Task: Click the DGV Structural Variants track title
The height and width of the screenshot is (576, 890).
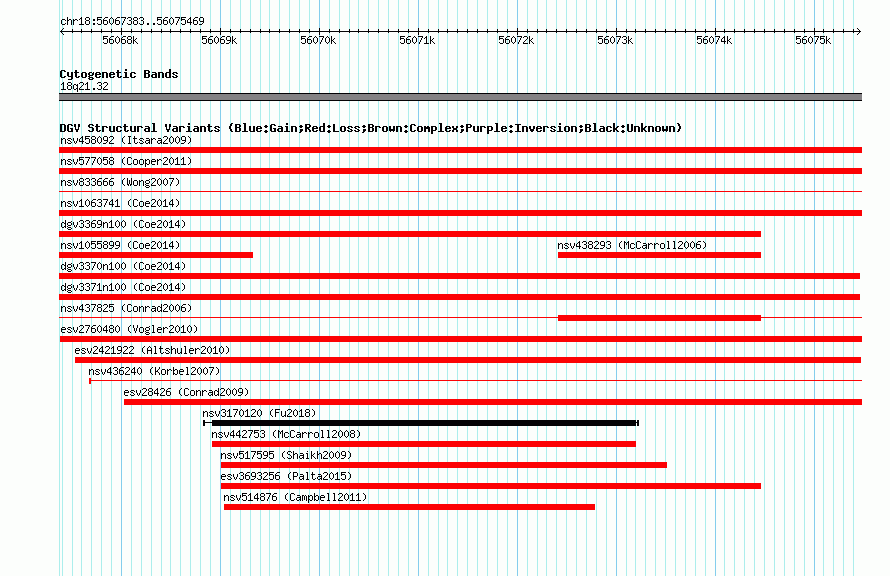Action: [370, 128]
